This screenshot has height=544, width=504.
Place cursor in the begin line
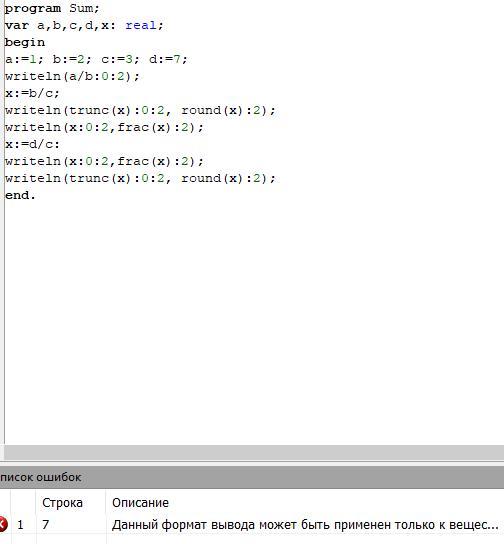25,42
